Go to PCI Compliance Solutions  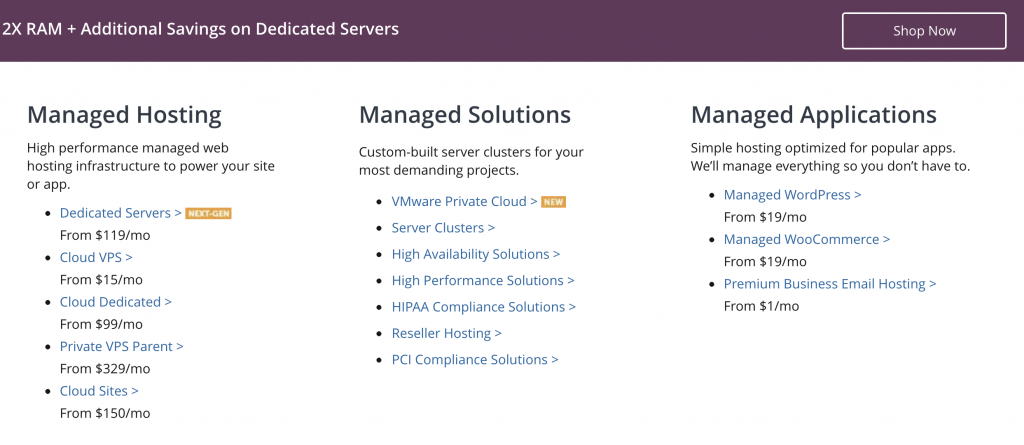point(475,359)
